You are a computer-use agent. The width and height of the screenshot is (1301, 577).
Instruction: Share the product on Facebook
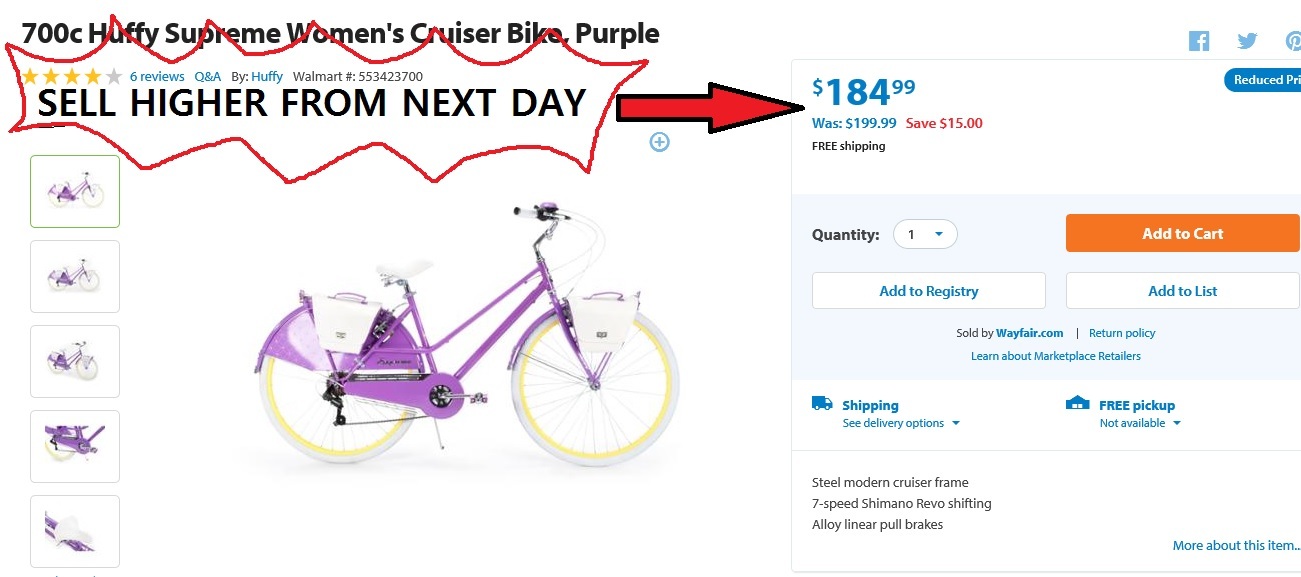point(1199,41)
